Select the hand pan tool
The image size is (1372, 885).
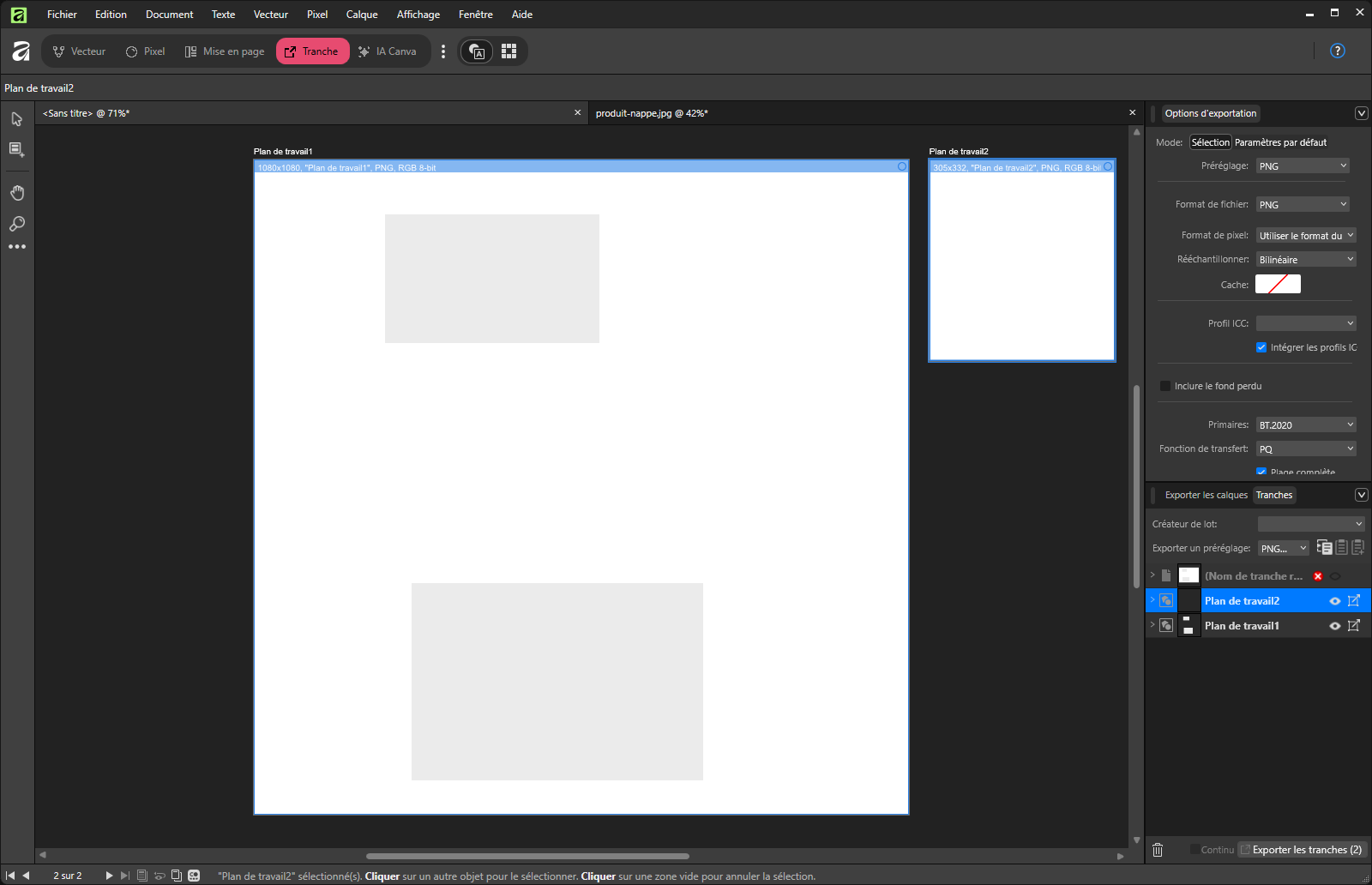17,193
